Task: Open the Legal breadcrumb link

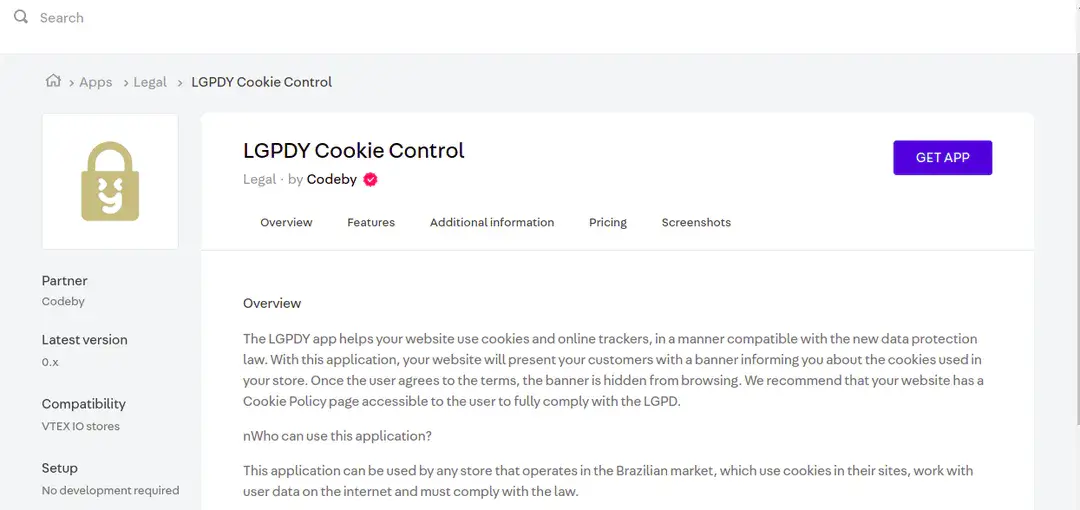Action: [x=150, y=82]
